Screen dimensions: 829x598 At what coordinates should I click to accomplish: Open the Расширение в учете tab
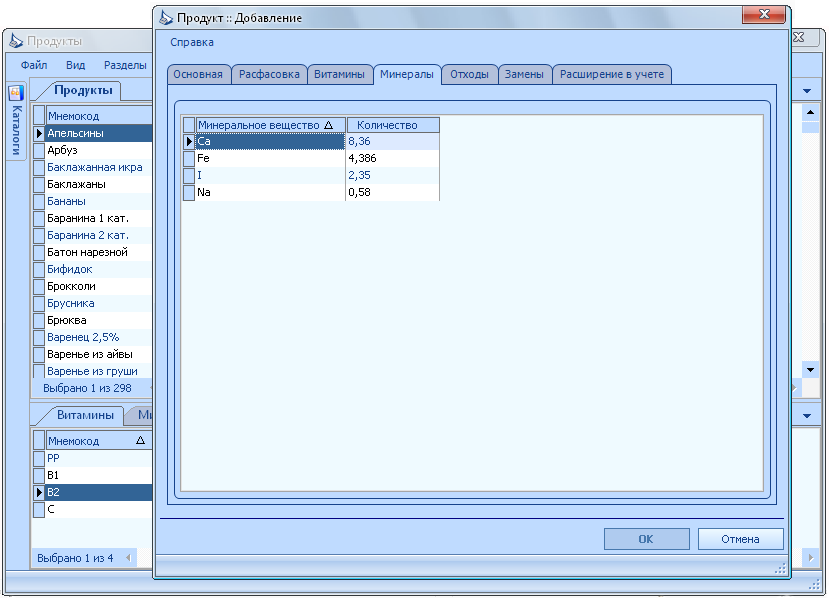(x=612, y=75)
